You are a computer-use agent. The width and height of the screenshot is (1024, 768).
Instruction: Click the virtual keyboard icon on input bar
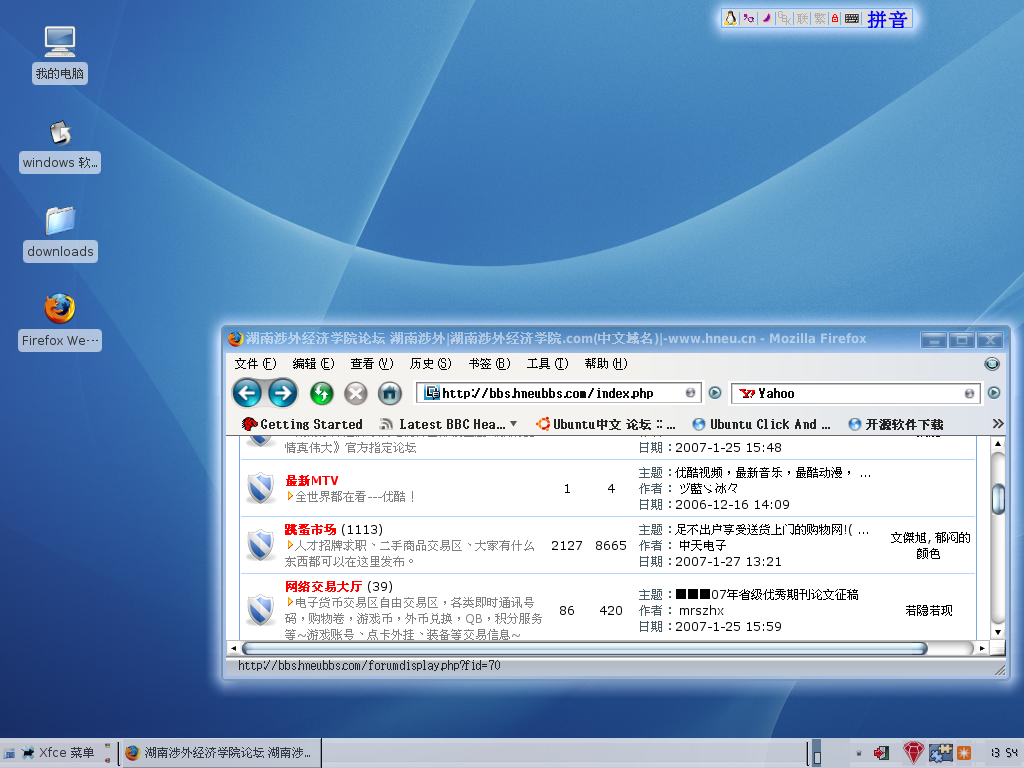pos(852,18)
